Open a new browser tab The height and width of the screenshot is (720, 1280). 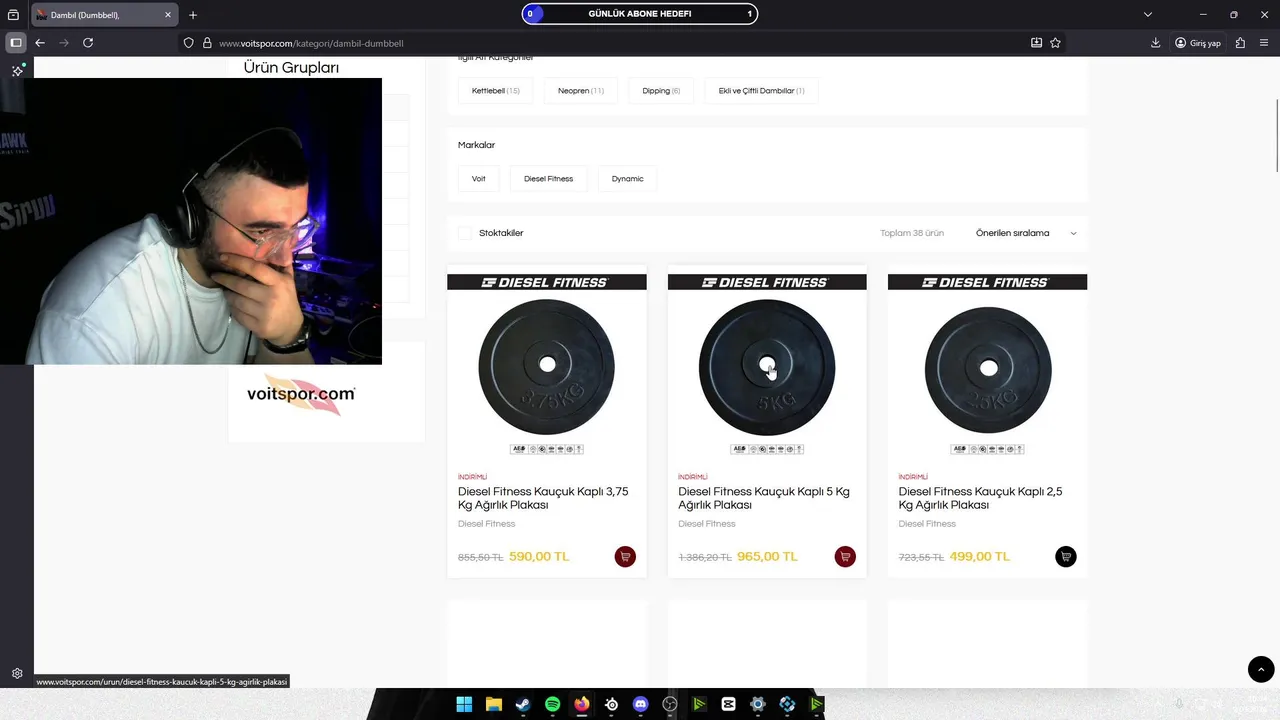tap(193, 15)
